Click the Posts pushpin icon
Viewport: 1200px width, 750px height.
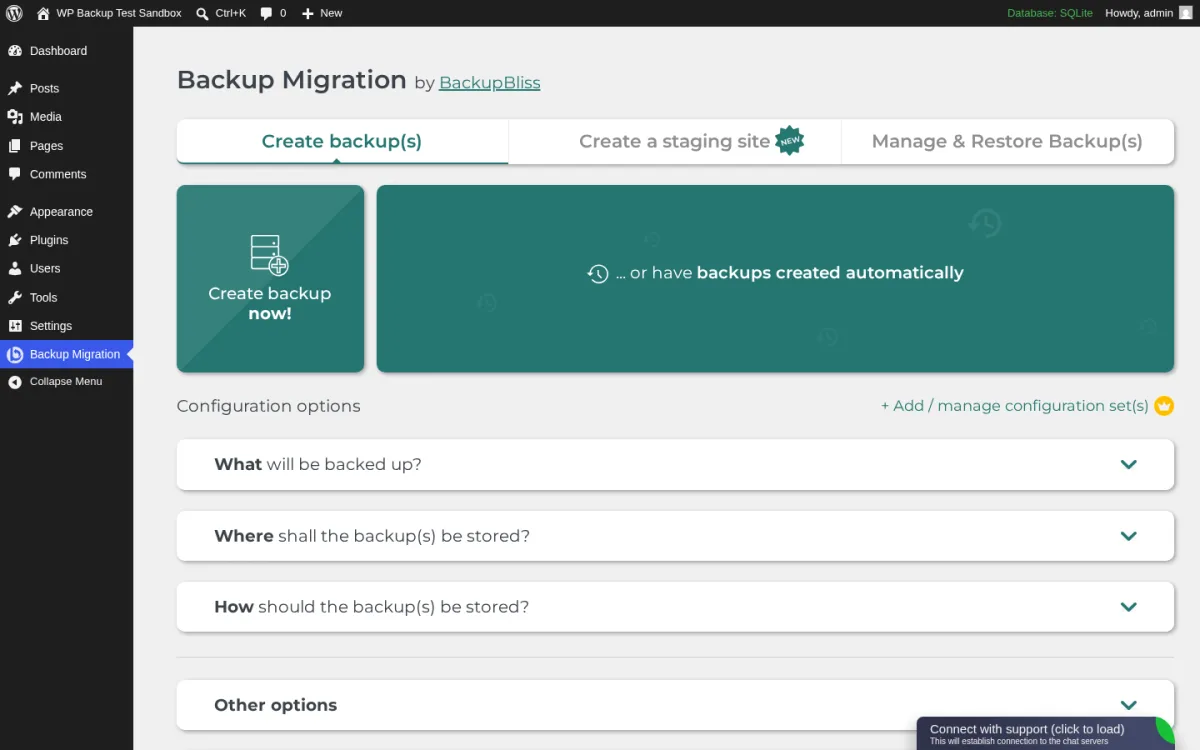pos(15,88)
